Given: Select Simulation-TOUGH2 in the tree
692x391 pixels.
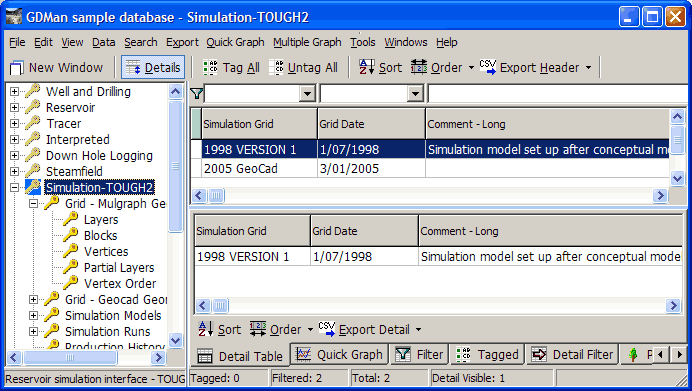Looking at the screenshot, I should 99,188.
